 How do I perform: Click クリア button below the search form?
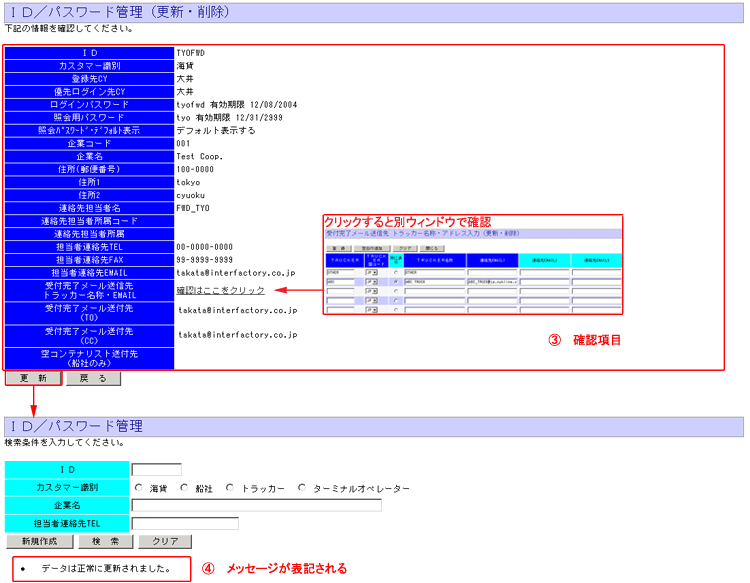(164, 541)
